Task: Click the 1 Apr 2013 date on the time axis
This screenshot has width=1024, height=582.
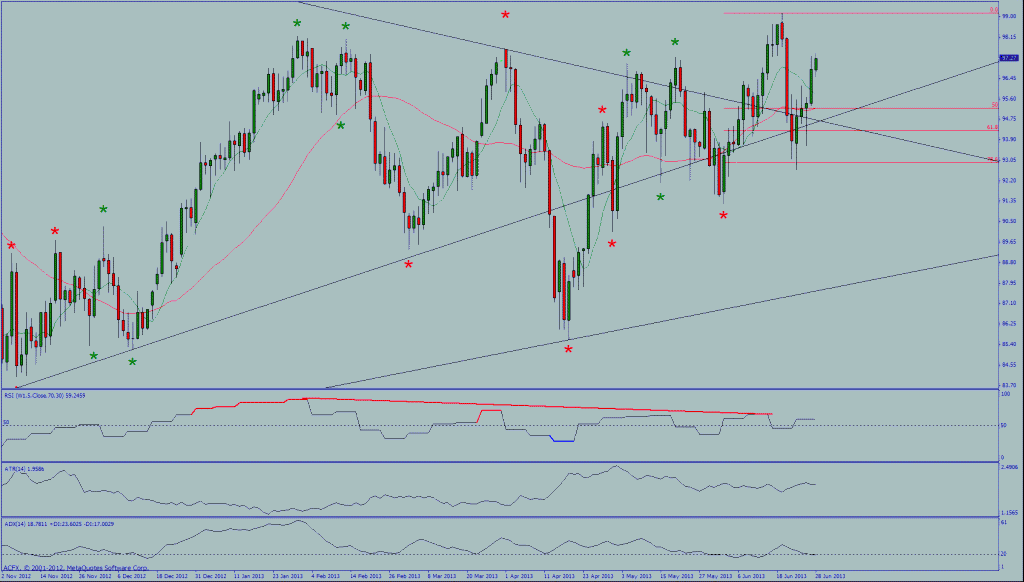Action: (x=516, y=577)
